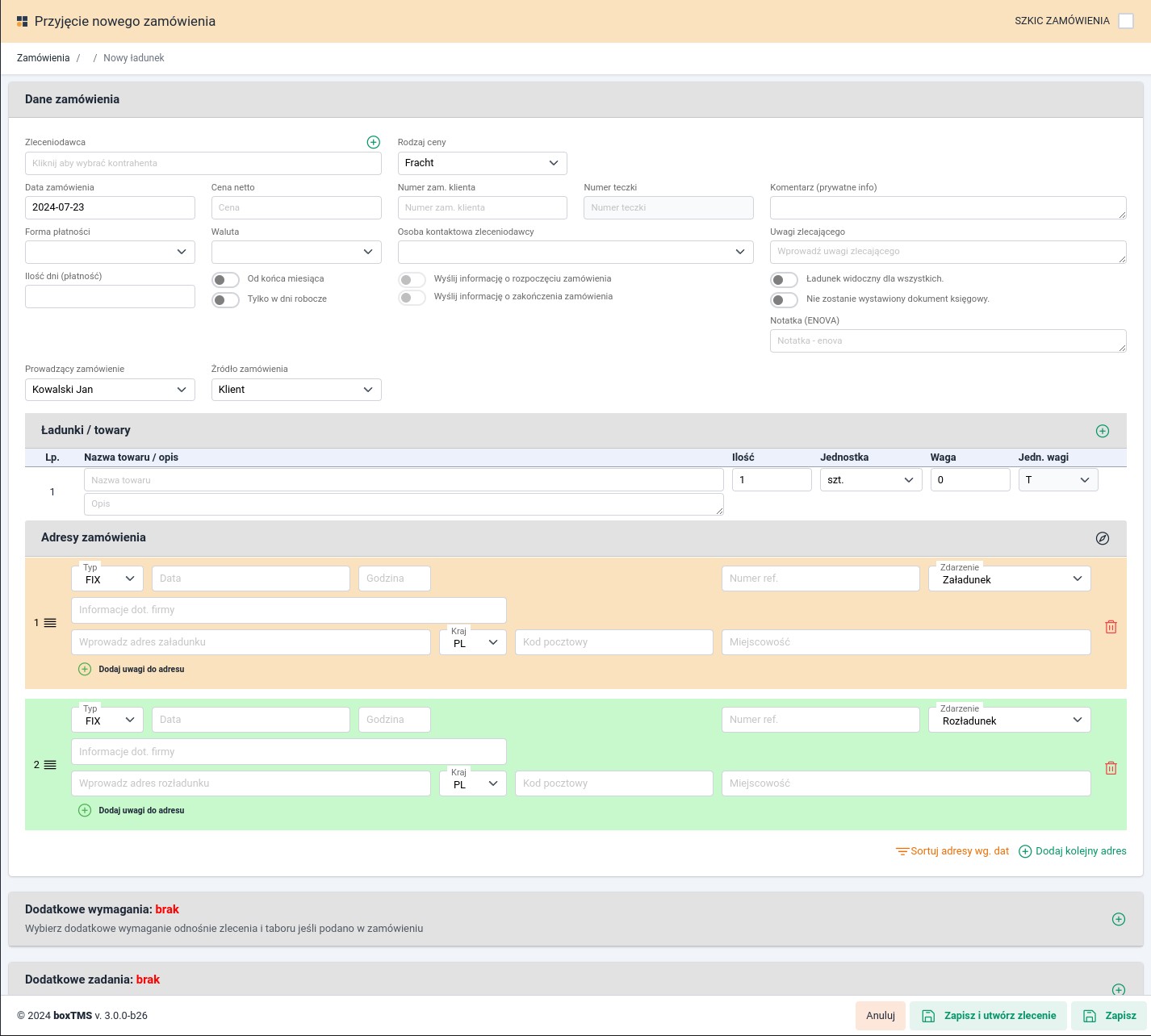
Task: Enable Tylko w dni robocze
Action: coord(225,300)
